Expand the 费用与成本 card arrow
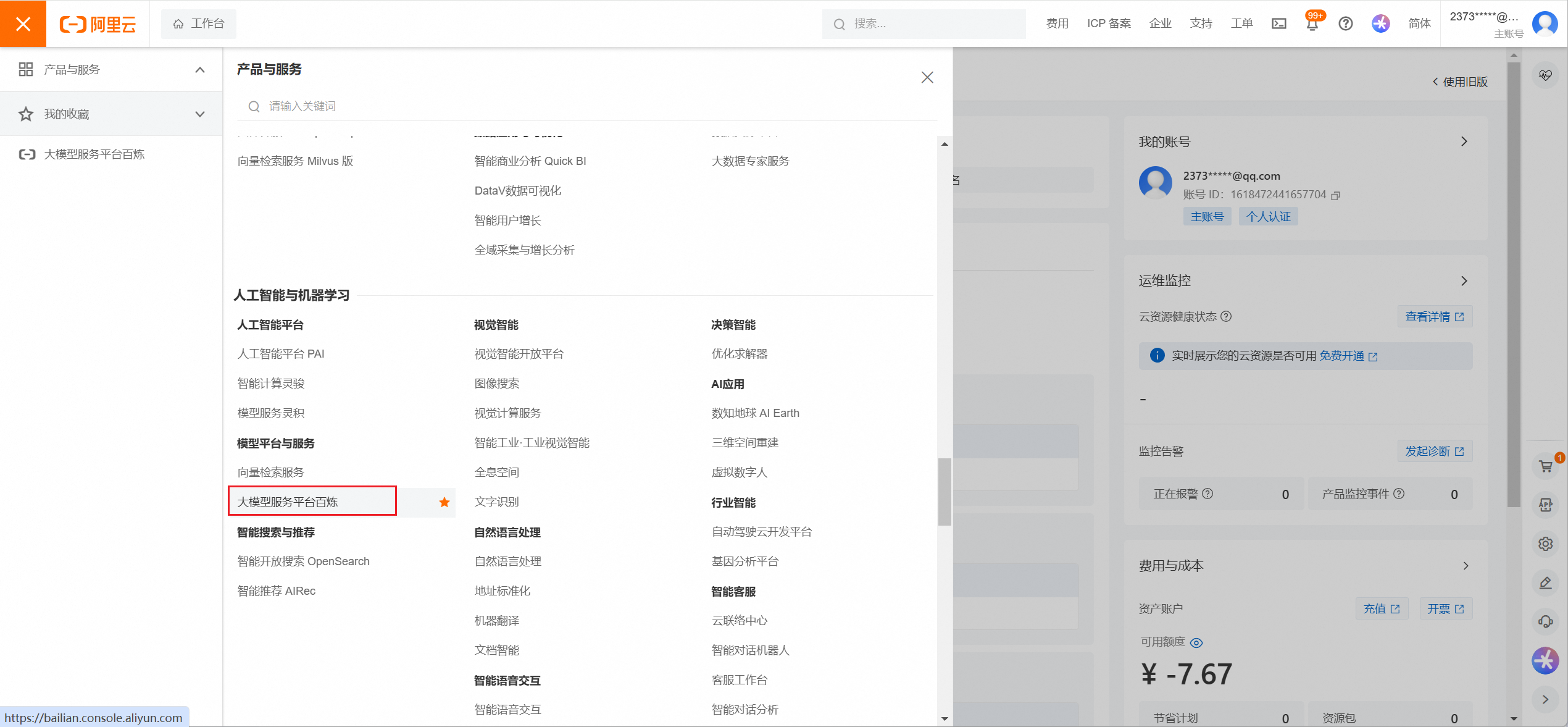This screenshot has height=727, width=1568. tap(1466, 566)
